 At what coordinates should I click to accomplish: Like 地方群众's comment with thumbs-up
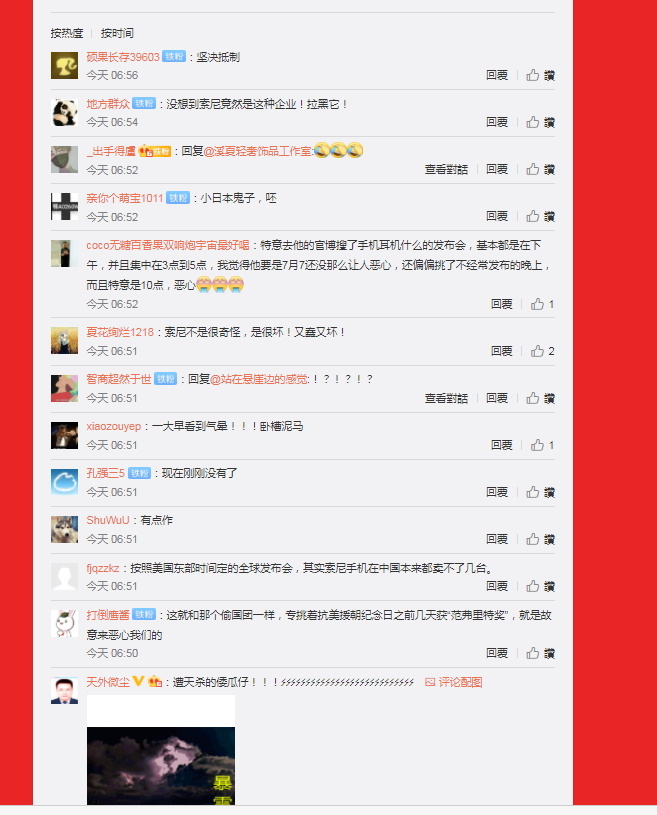click(541, 122)
